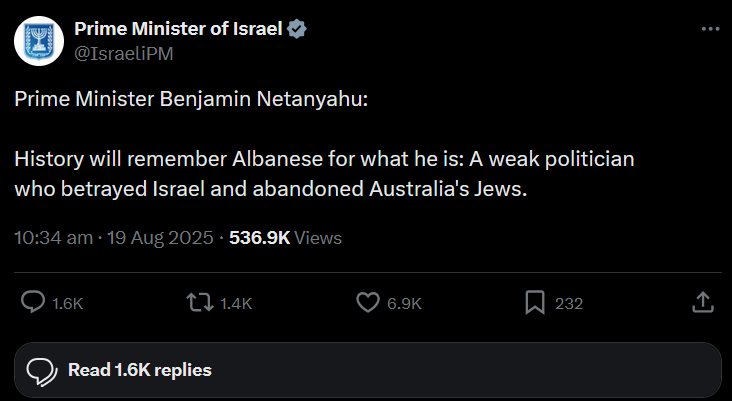This screenshot has height=401, width=732.
Task: Click the speech bubble icon beside Read replies
Action: 40,370
